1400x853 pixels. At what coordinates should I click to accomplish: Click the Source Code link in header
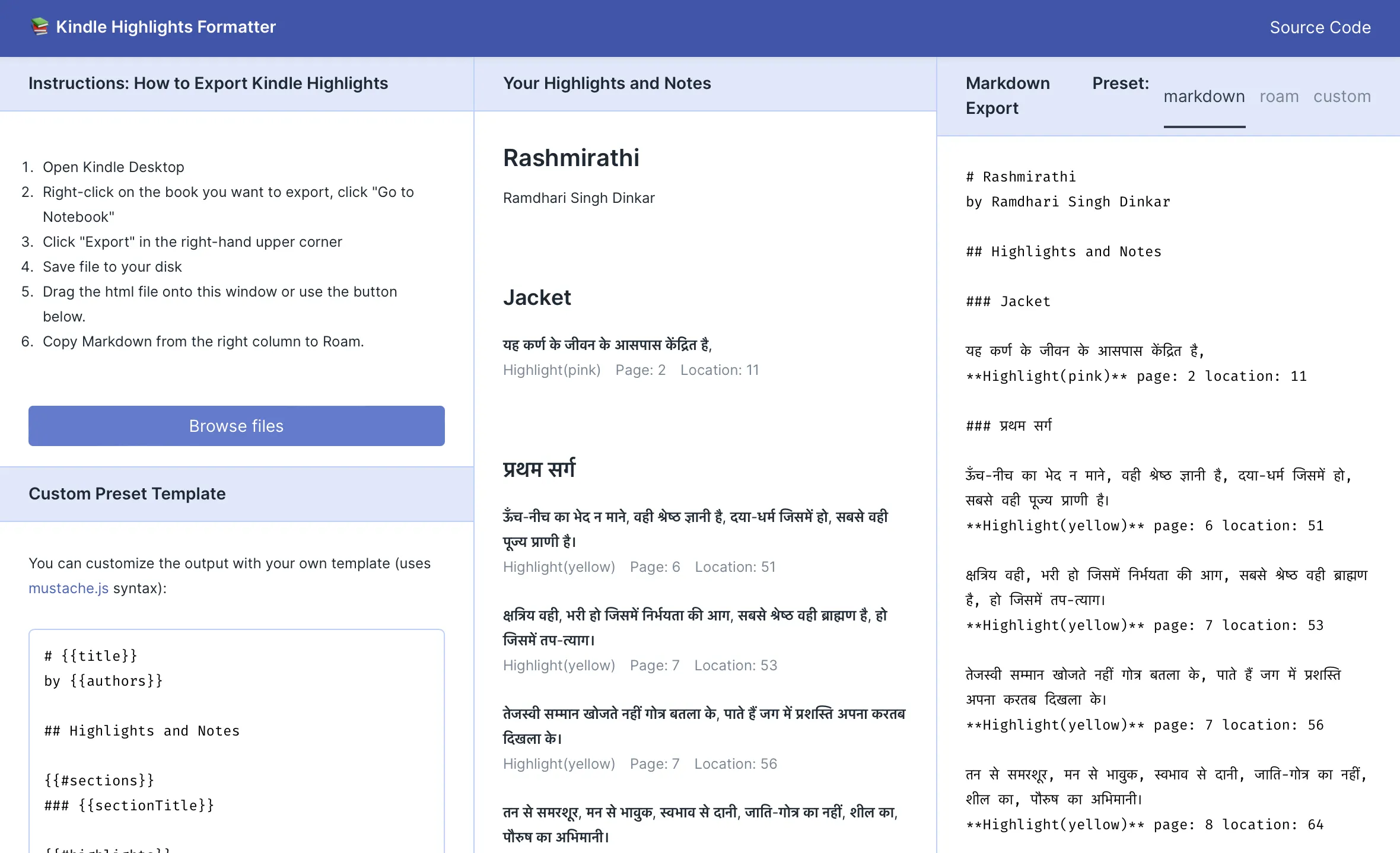tap(1320, 27)
